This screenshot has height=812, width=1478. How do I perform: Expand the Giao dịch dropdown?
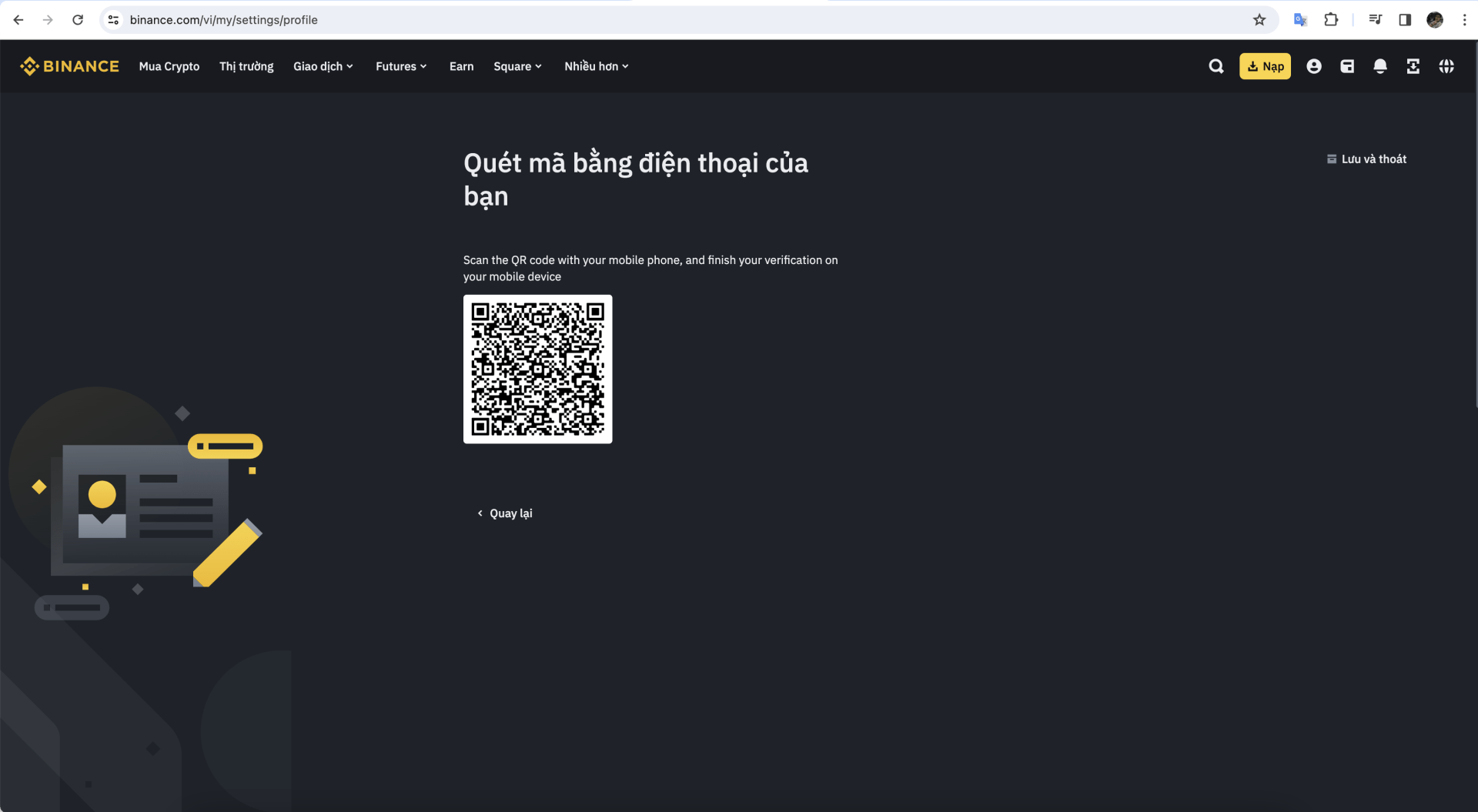pos(323,66)
